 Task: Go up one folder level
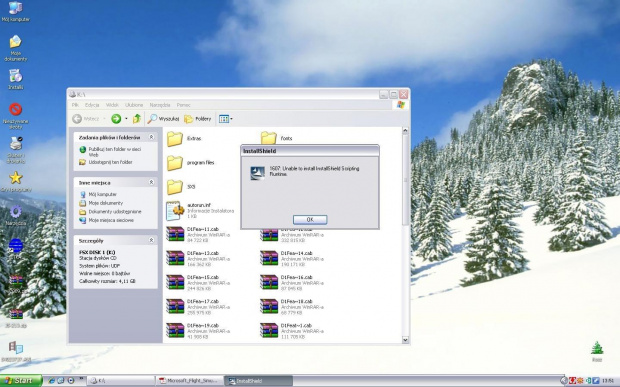(x=137, y=119)
